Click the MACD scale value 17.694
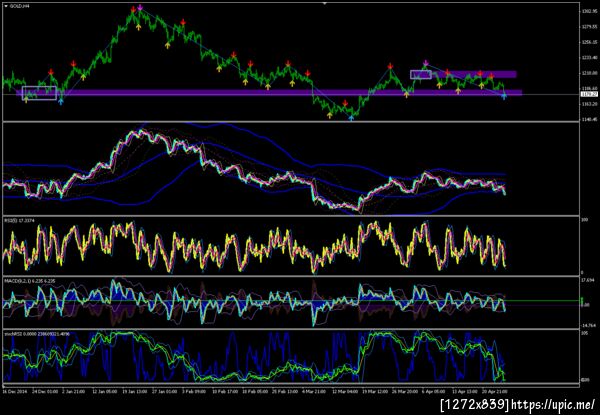 [x=587, y=280]
